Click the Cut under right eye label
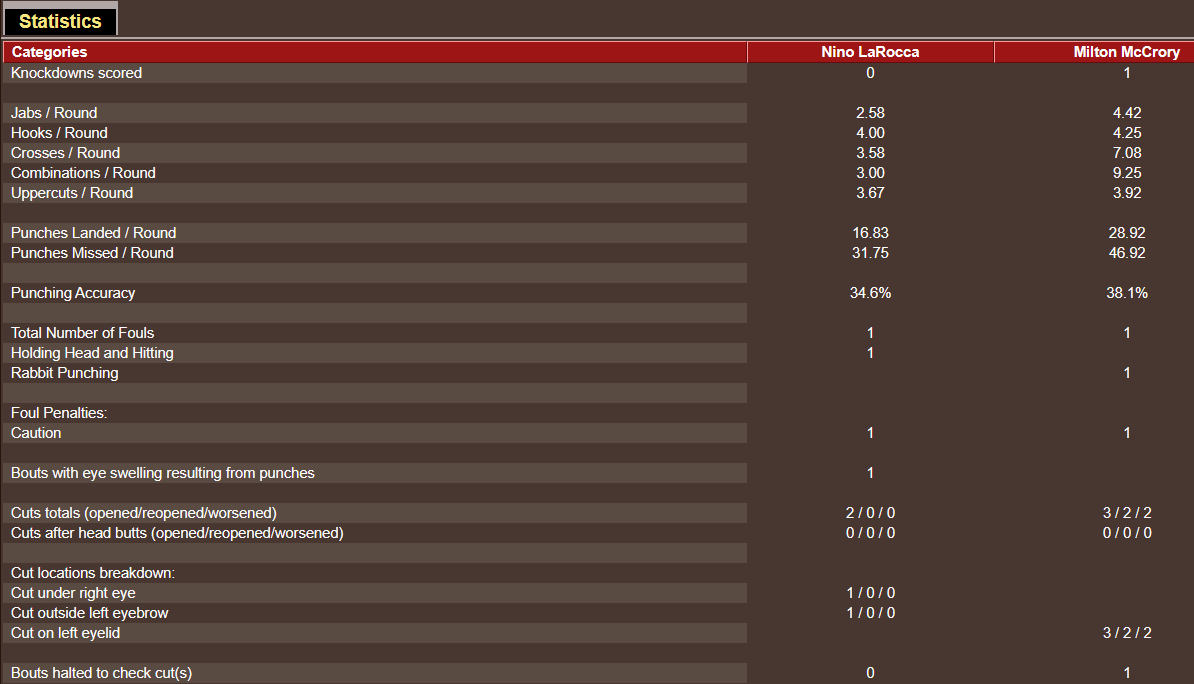 tap(73, 593)
